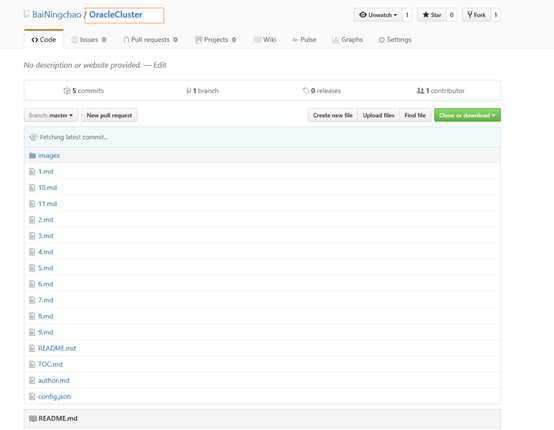Click the file icon next to 9.md
This screenshot has width=554, height=430.
coord(32,332)
